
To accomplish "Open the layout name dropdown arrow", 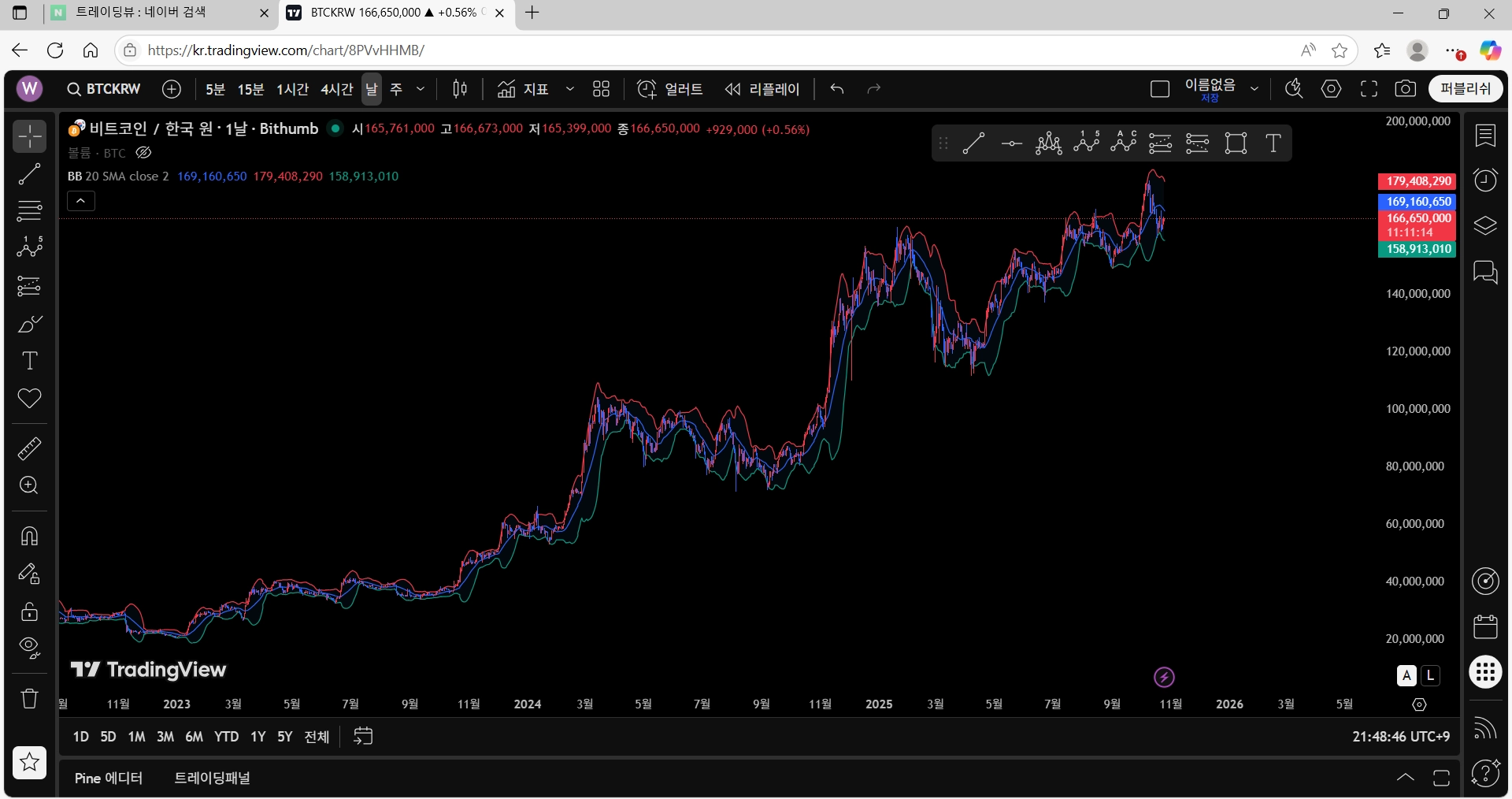I will pos(1254,89).
